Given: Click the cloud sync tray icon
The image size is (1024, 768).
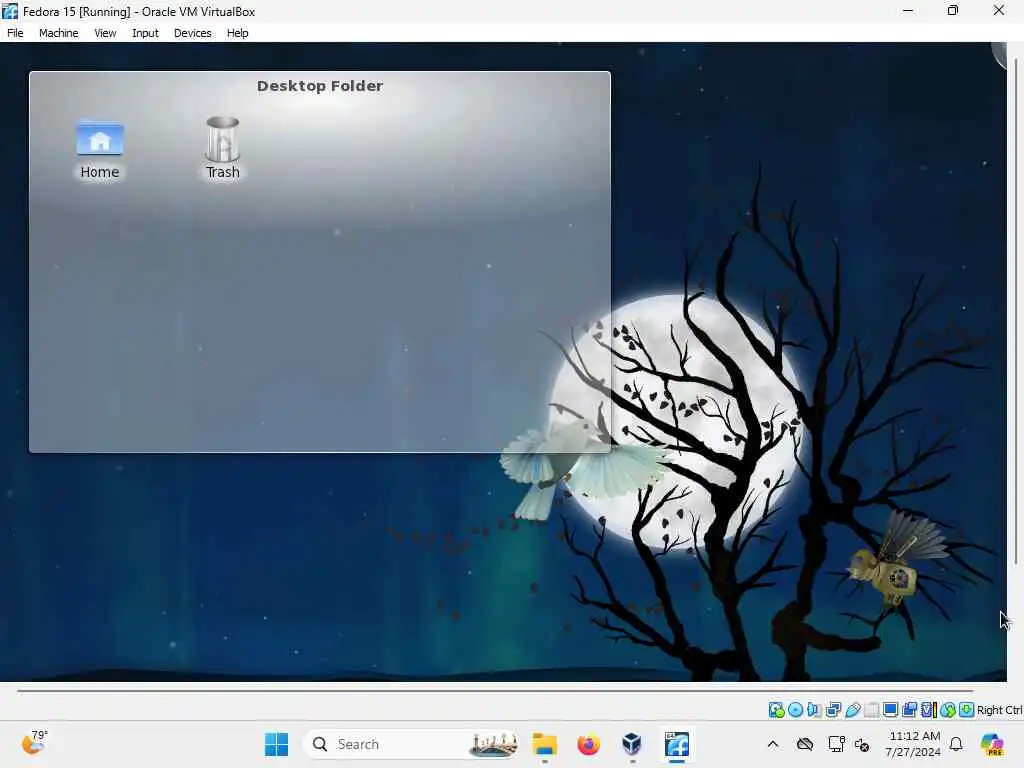Looking at the screenshot, I should click(x=805, y=744).
